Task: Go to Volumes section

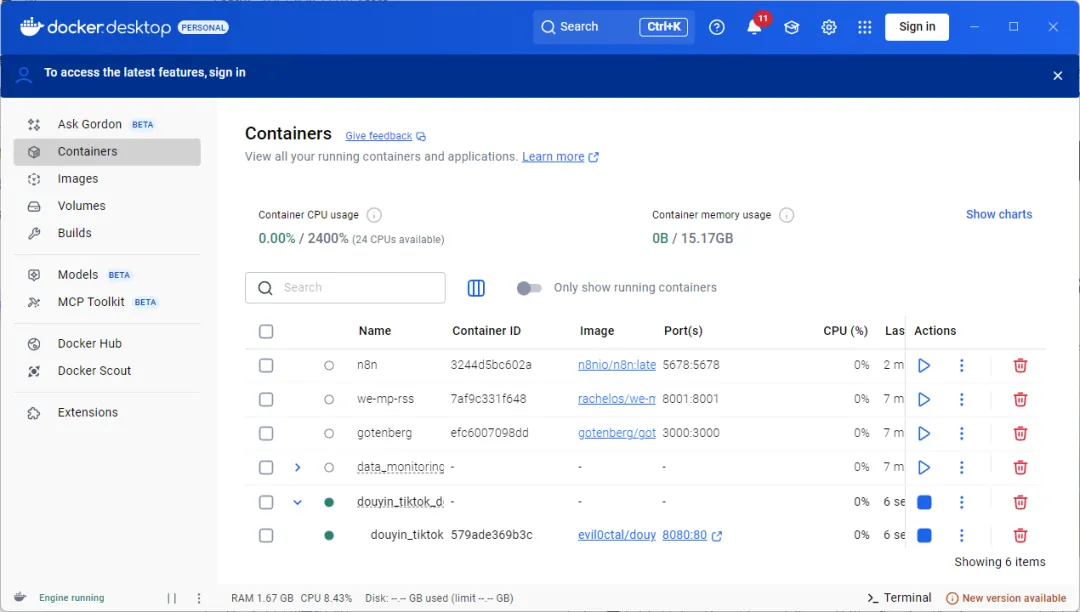Action: 107,206
